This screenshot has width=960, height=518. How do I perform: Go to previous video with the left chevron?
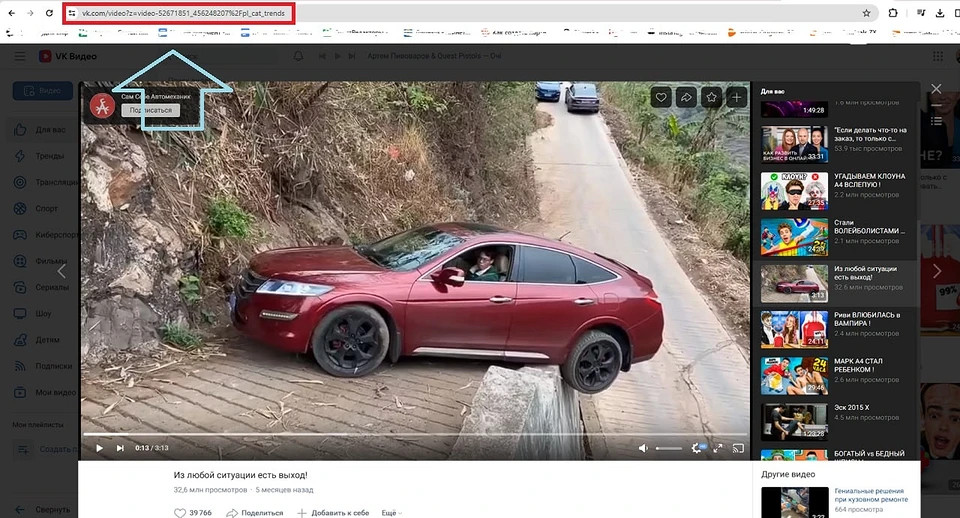62,271
